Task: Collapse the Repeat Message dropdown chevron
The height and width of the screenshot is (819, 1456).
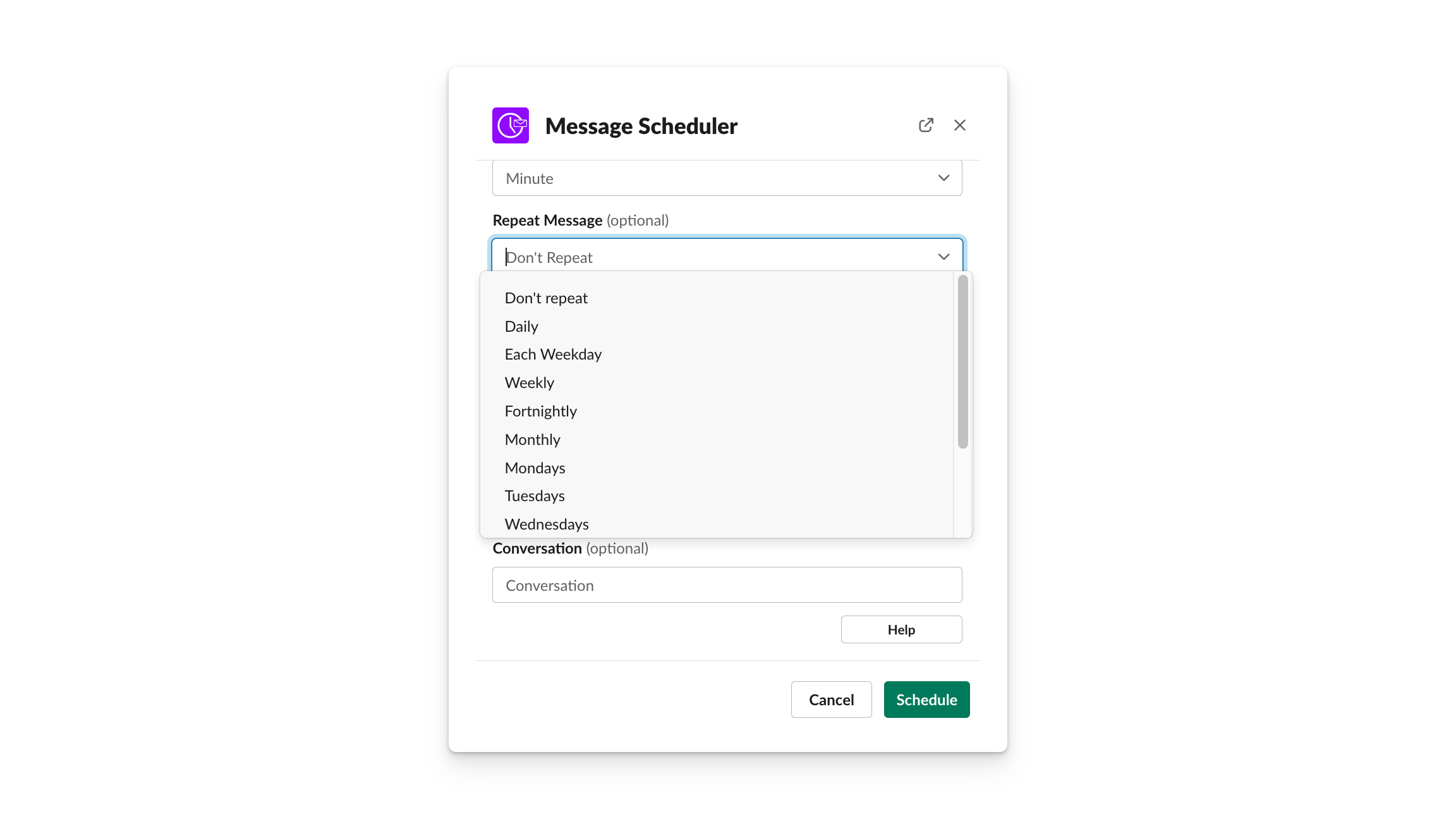Action: pos(943,257)
